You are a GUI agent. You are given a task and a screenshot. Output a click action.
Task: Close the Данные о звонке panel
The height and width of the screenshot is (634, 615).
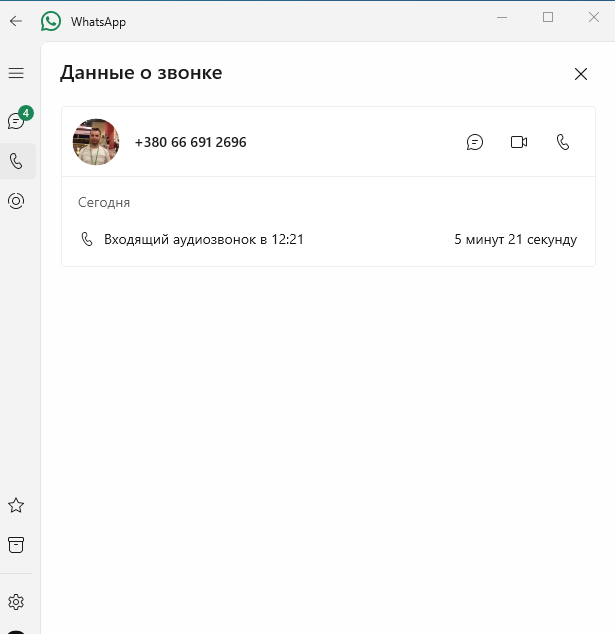click(x=581, y=74)
